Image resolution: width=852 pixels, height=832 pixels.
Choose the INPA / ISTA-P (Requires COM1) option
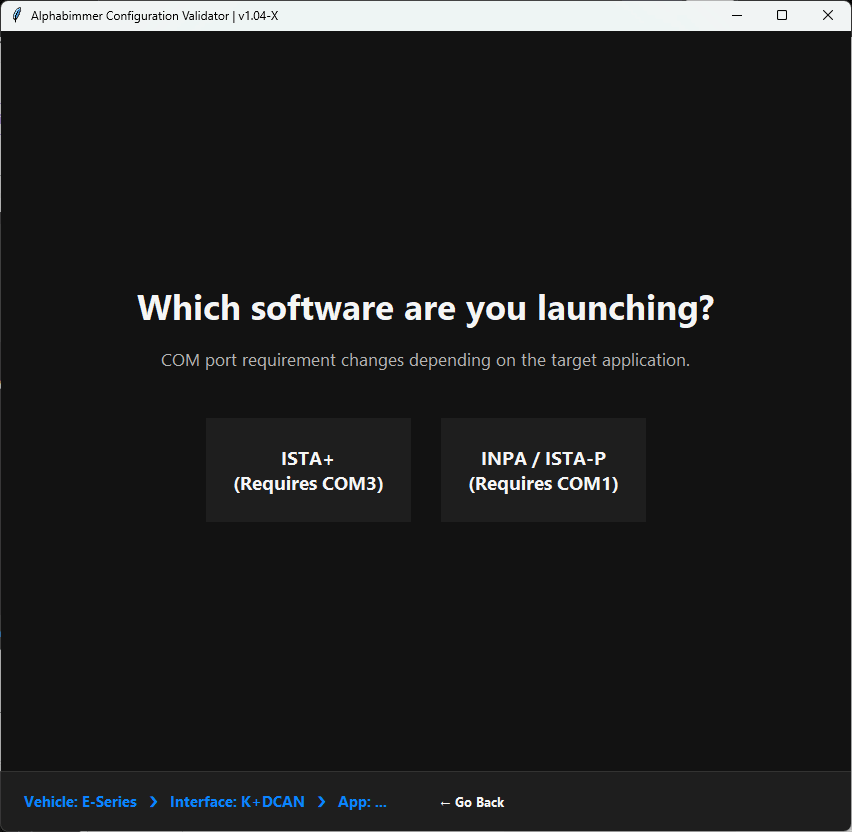coord(543,470)
